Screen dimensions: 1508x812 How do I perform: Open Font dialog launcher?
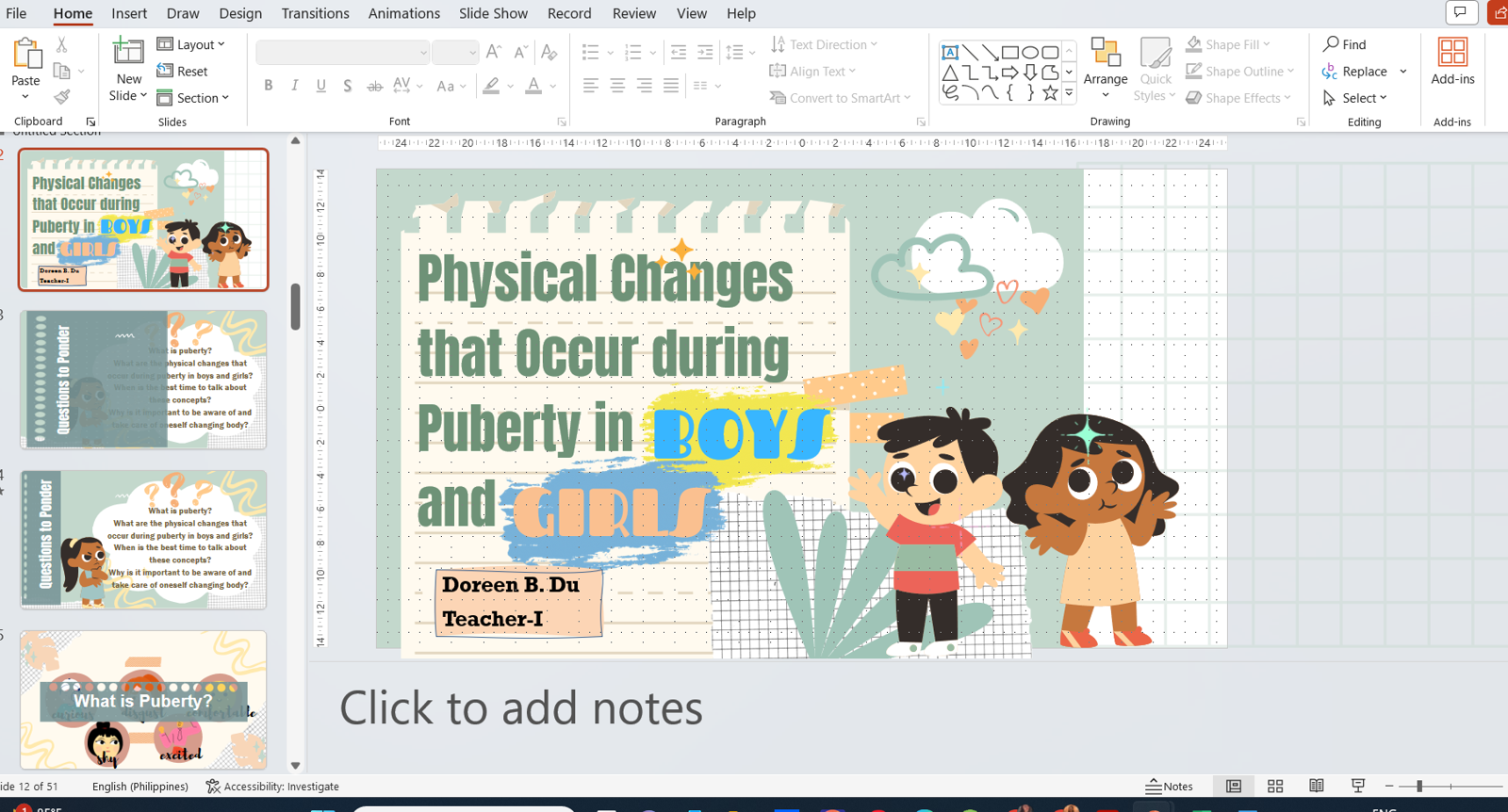pos(562,122)
